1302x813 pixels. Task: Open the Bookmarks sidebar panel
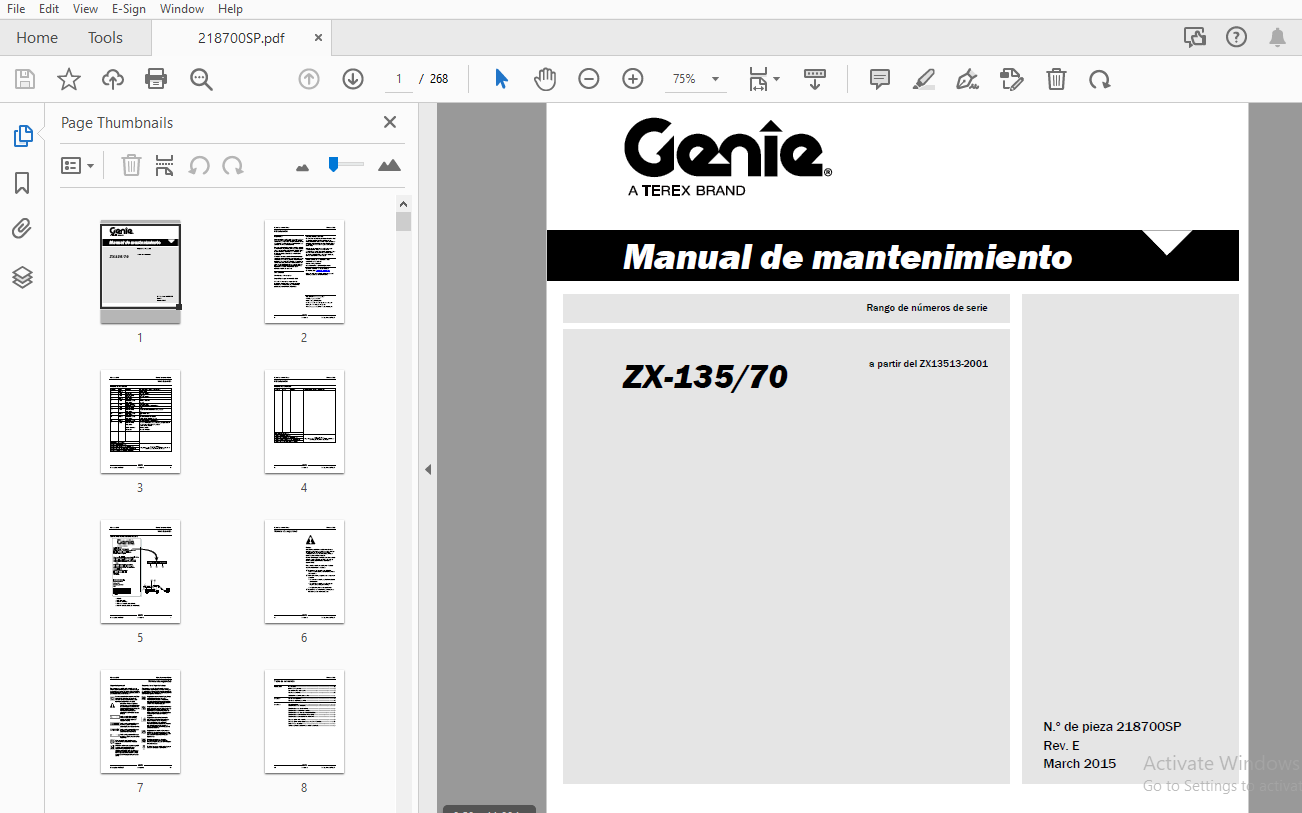pos(22,183)
